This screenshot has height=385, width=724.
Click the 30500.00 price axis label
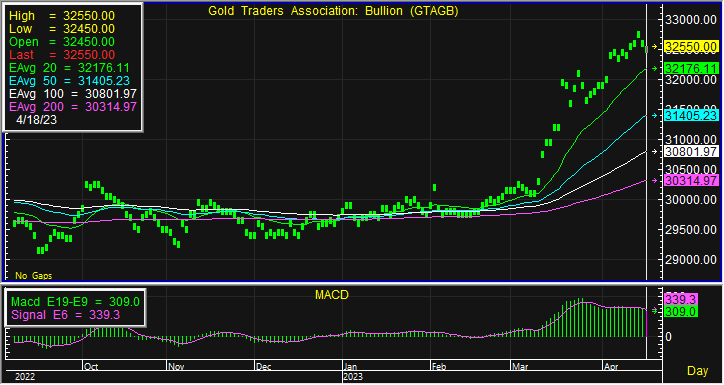pyautogui.click(x=691, y=169)
